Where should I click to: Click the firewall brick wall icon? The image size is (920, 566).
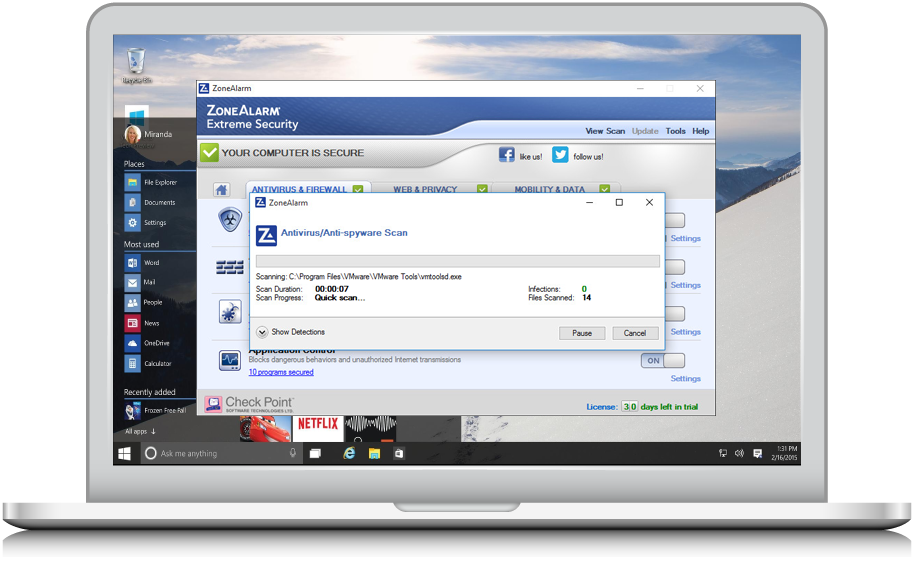coord(230,267)
